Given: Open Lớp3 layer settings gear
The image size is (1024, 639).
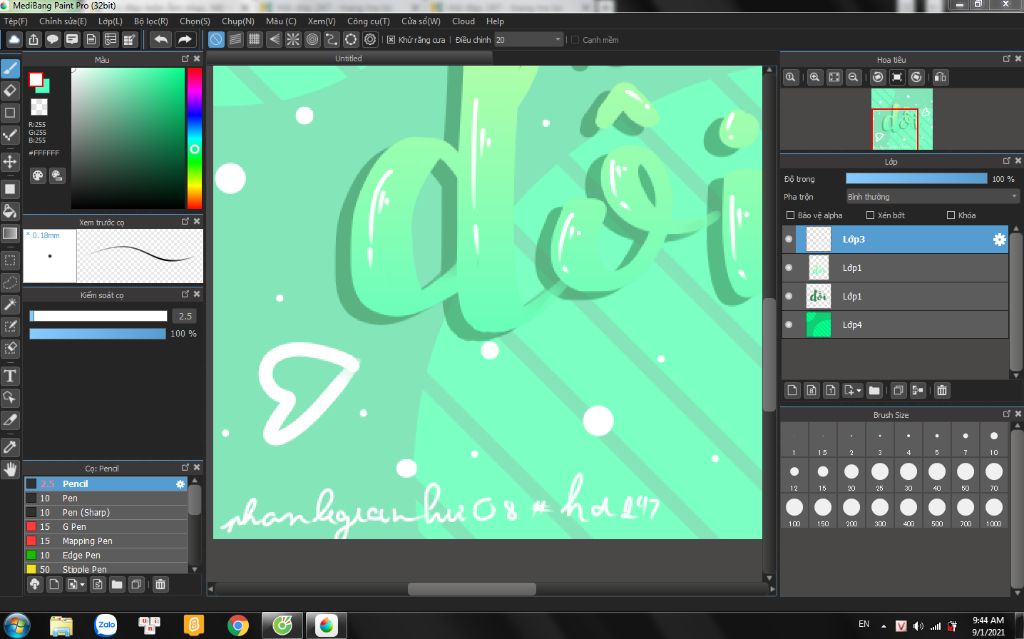Looking at the screenshot, I should 999,240.
